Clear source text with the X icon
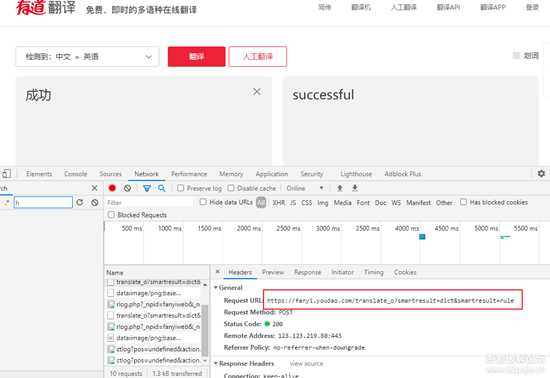This screenshot has height=378, width=550. point(257,92)
